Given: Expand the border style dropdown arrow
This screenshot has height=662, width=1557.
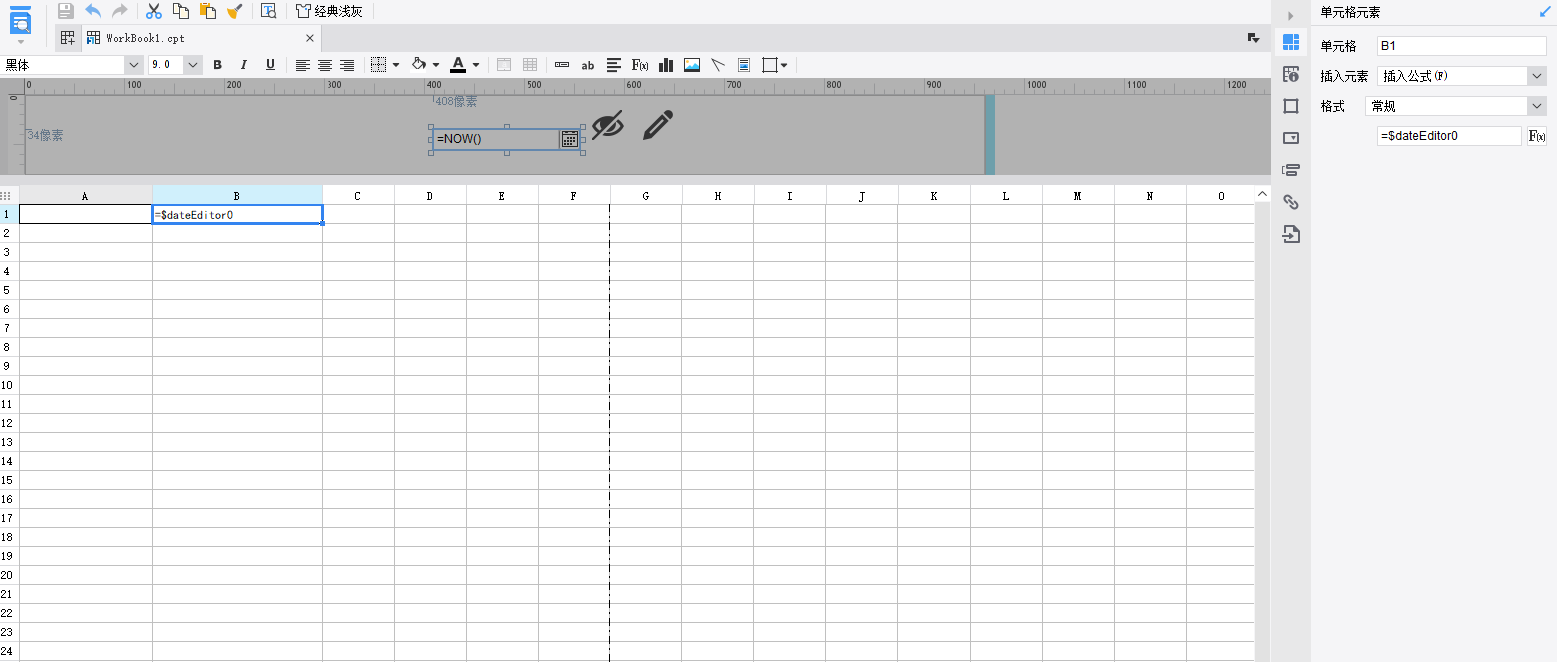Looking at the screenshot, I should pos(396,65).
